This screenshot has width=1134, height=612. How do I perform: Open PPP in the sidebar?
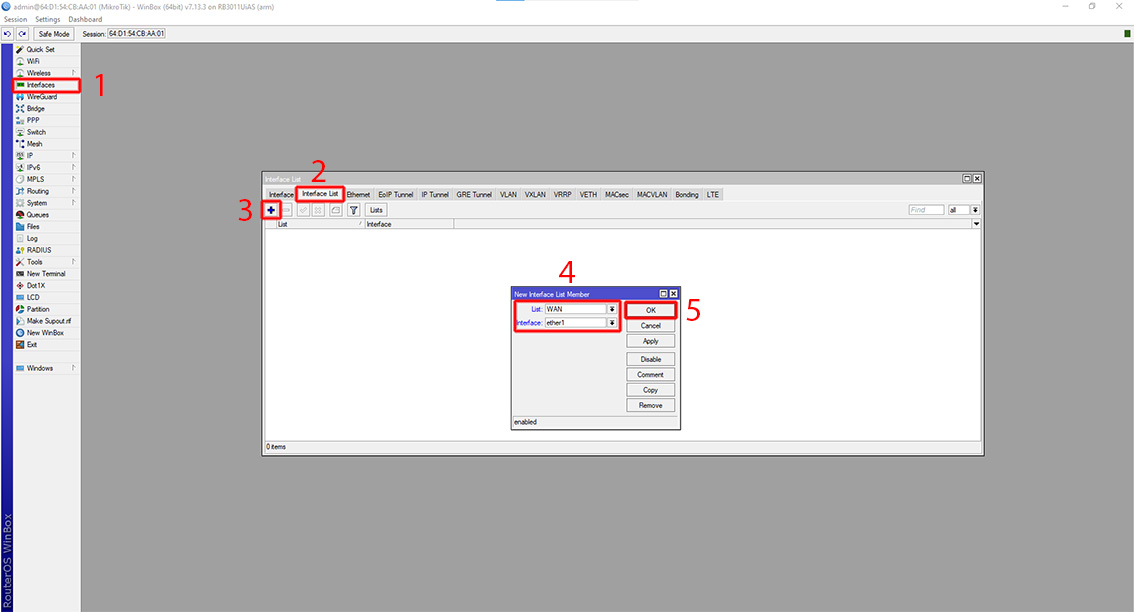pyautogui.click(x=47, y=121)
